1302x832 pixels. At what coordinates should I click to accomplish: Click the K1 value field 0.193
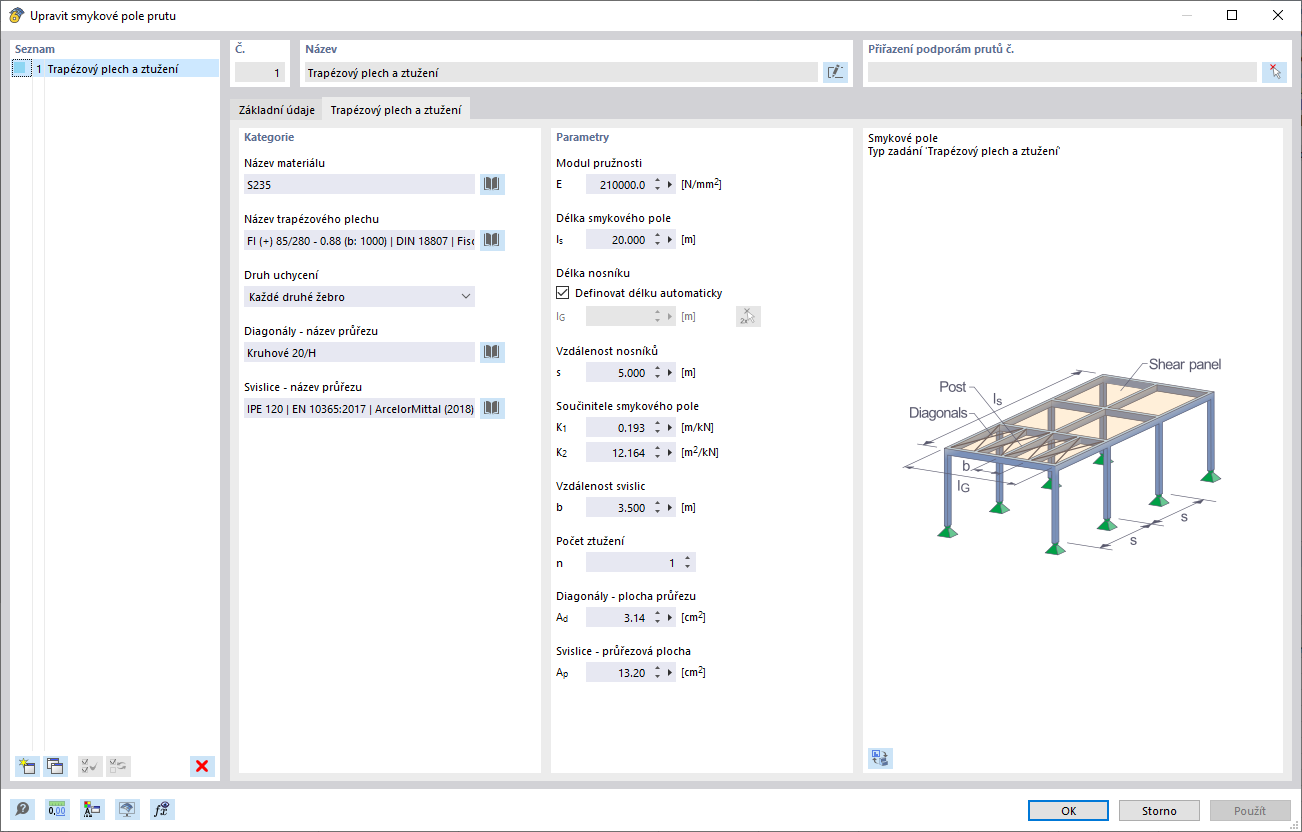point(618,427)
